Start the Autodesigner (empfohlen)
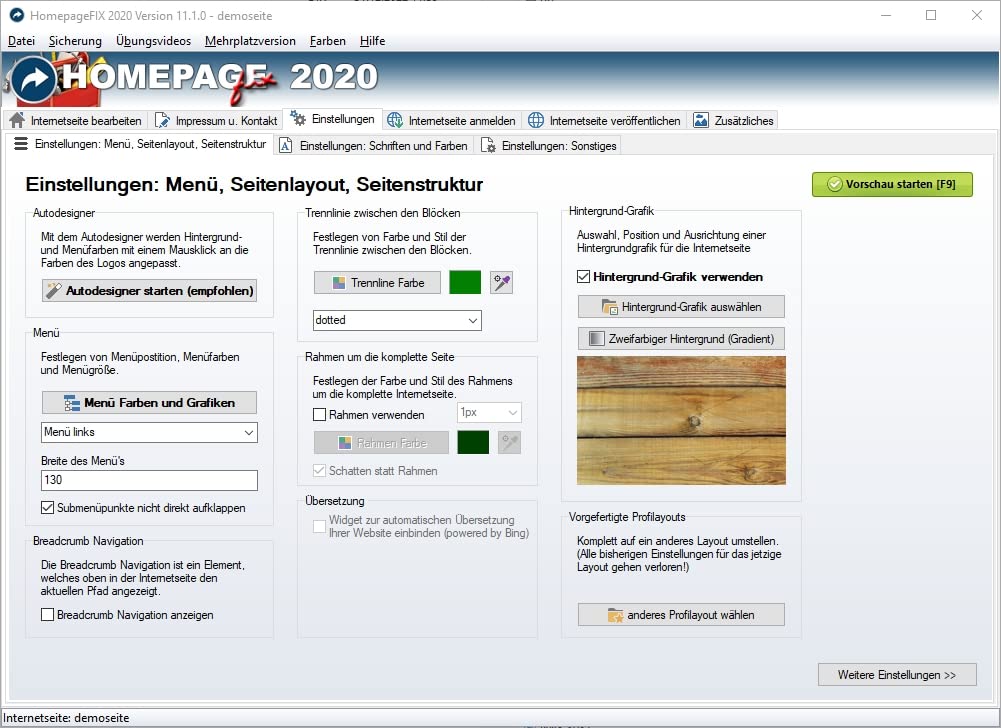Viewport: 1001px width, 728px height. 149,291
